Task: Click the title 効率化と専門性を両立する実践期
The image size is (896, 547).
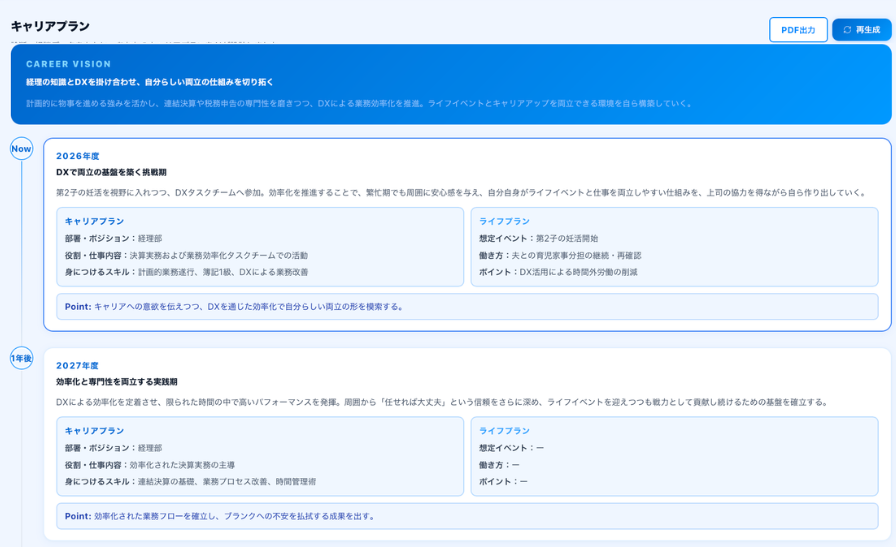Action: 117,382
